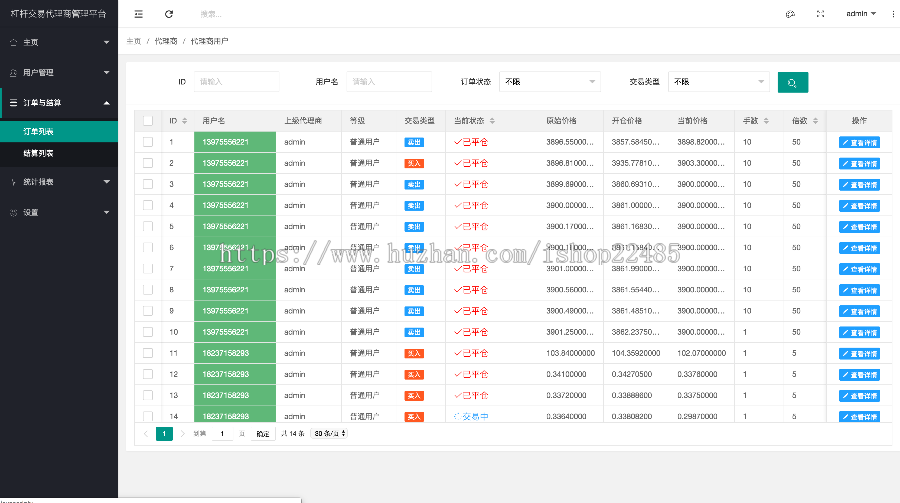
Task: Click 查看详情 button for row 1
Action: pos(859,142)
